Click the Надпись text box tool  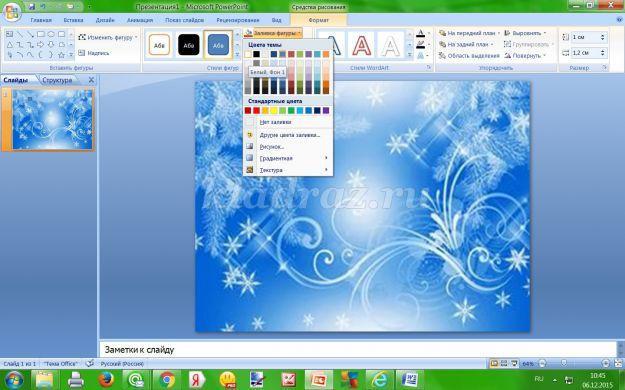click(94, 53)
